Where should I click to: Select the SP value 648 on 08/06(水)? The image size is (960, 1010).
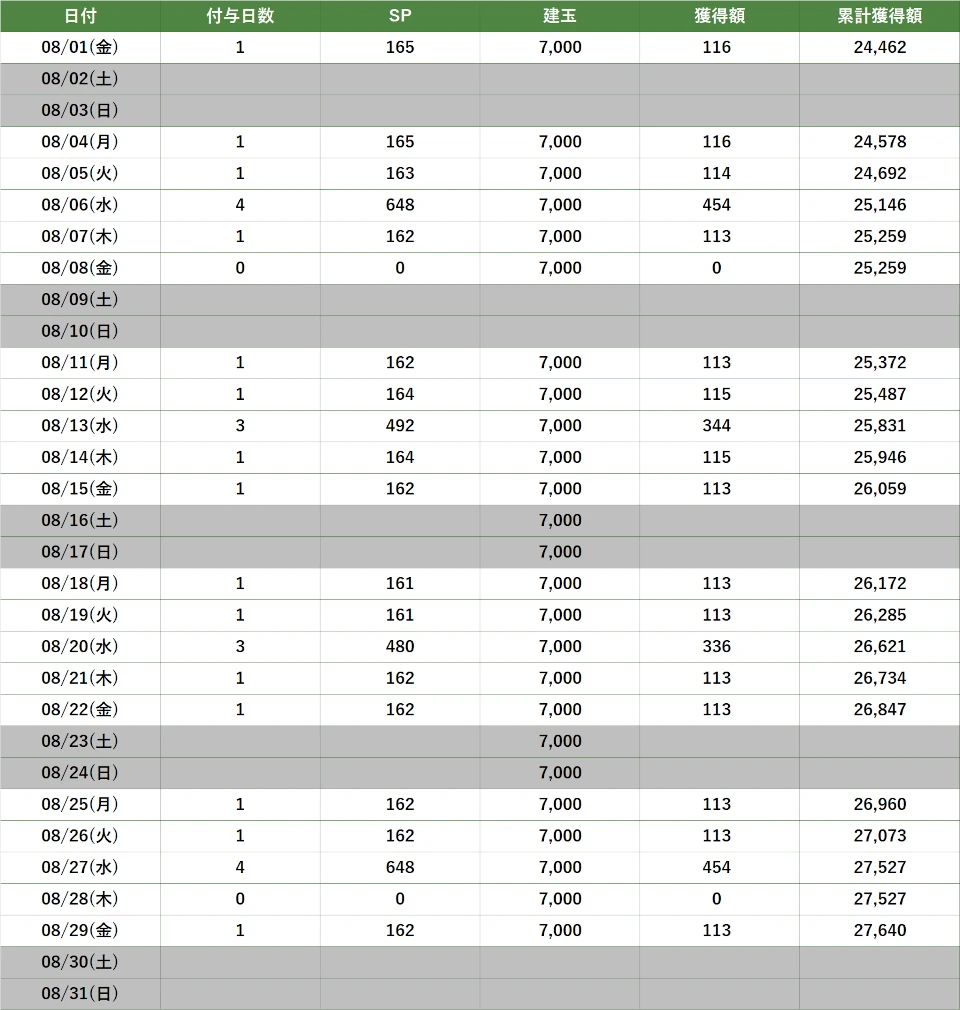point(400,205)
